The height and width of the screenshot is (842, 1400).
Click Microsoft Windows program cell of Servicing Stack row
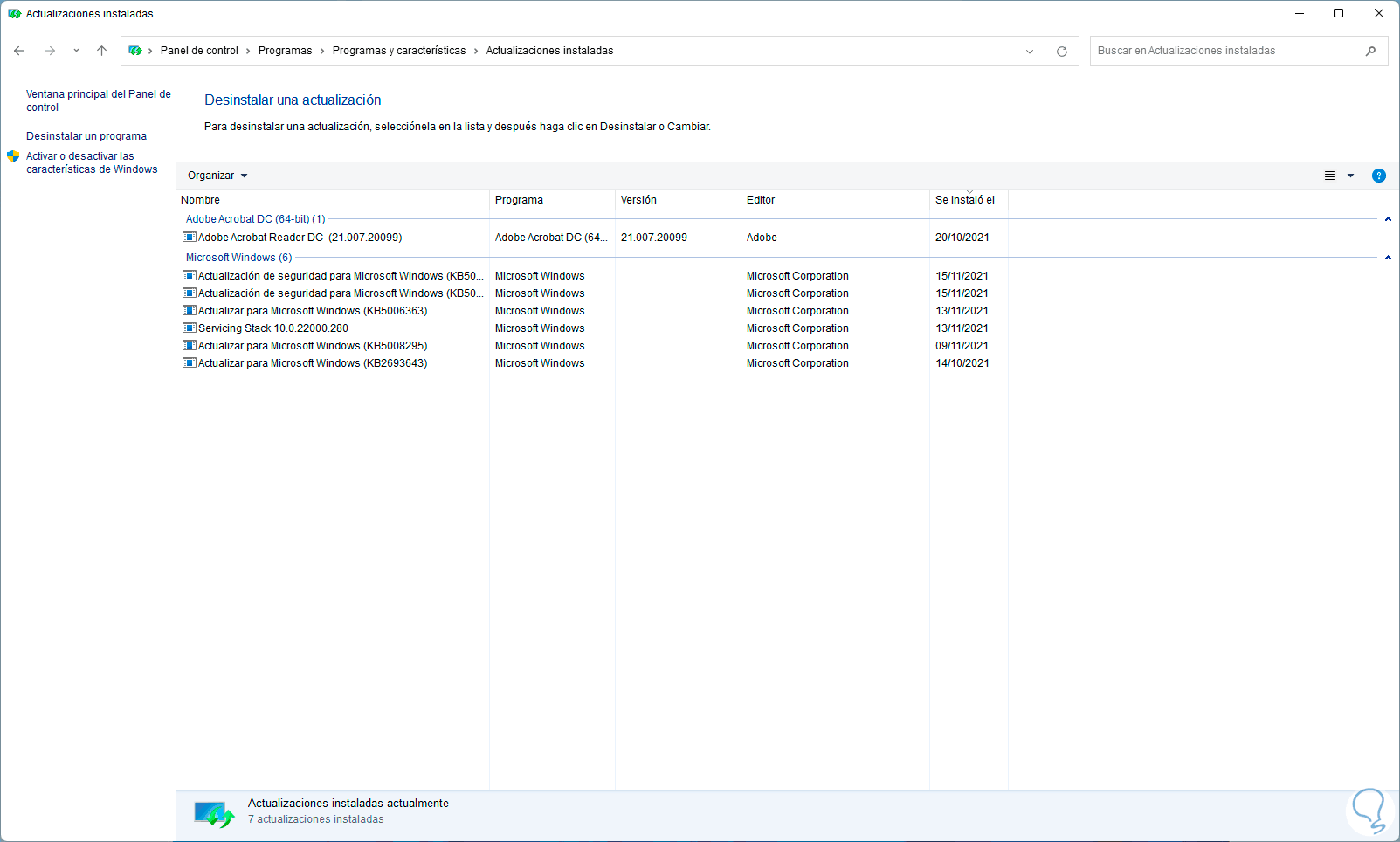[540, 328]
